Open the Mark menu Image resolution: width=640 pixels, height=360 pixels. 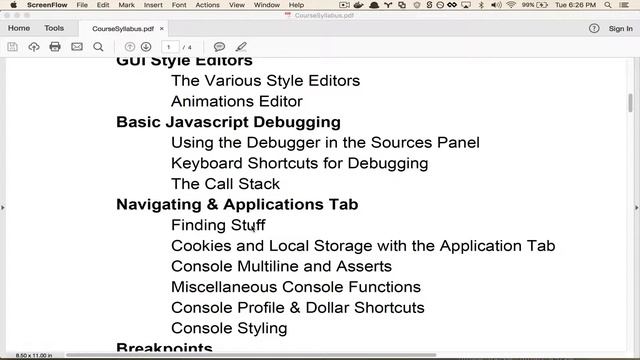click(x=127, y=5)
